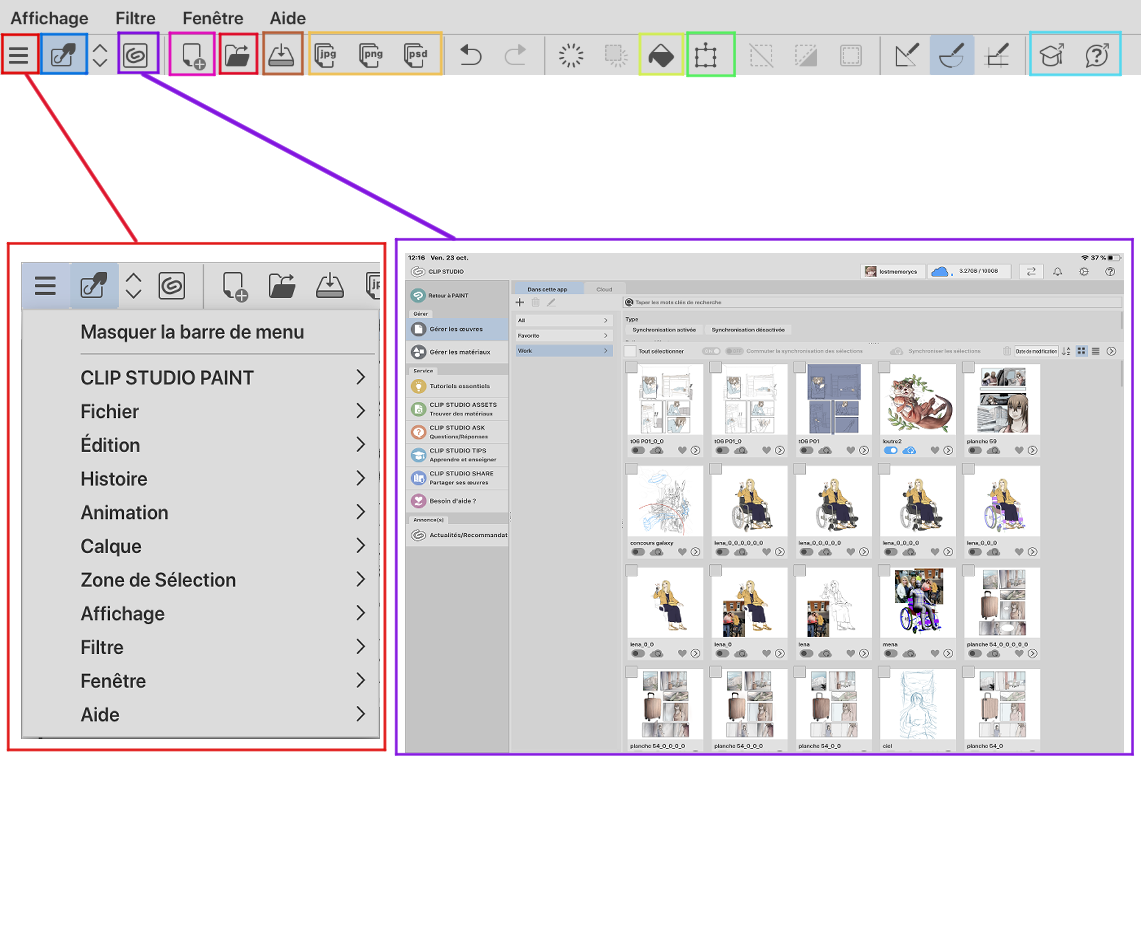Image resolution: width=1141 pixels, height=928 pixels.
Task: Check the box on the loutre2 thumbnail
Action: click(x=884, y=368)
